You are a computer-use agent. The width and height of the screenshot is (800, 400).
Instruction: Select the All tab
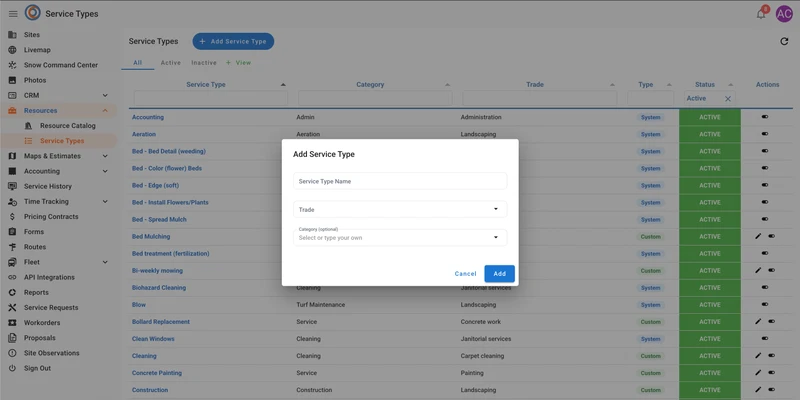[138, 63]
